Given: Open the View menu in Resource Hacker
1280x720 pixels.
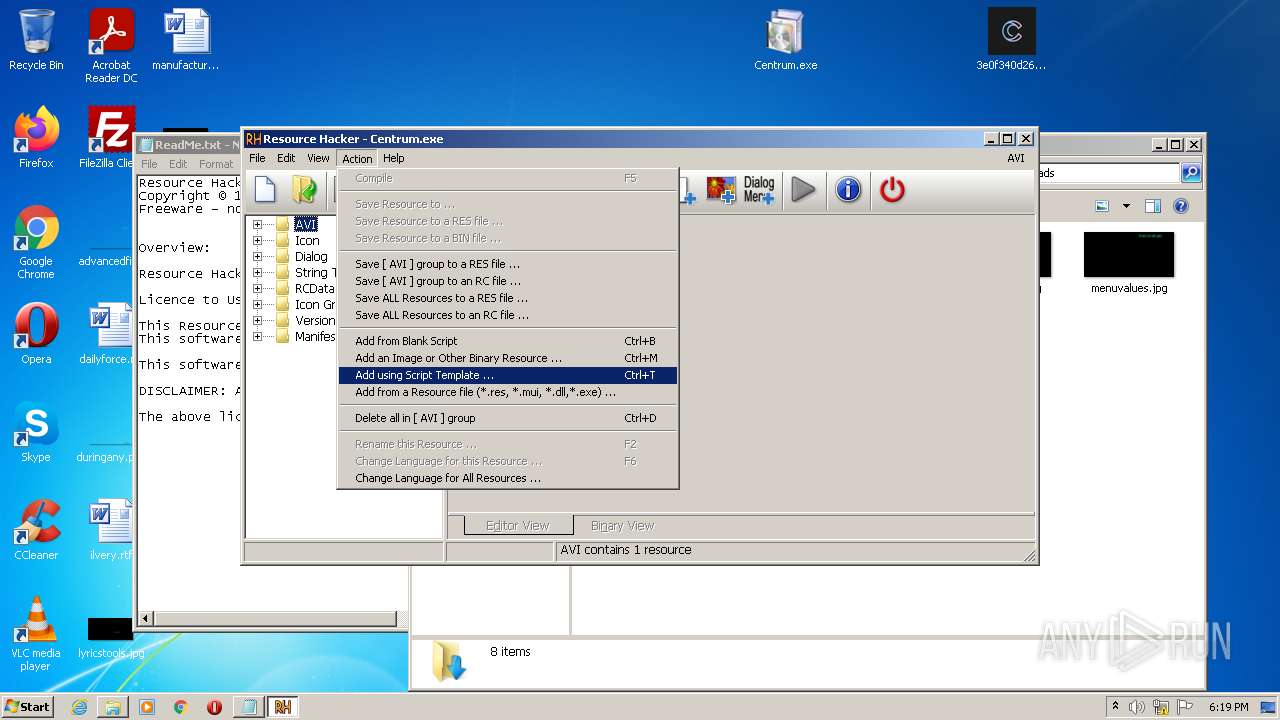Looking at the screenshot, I should click(x=318, y=158).
